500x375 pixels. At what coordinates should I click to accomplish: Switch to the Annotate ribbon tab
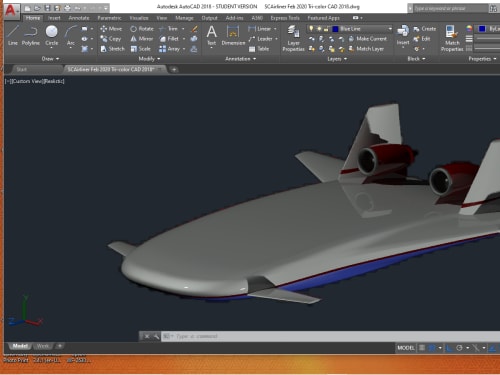79,18
